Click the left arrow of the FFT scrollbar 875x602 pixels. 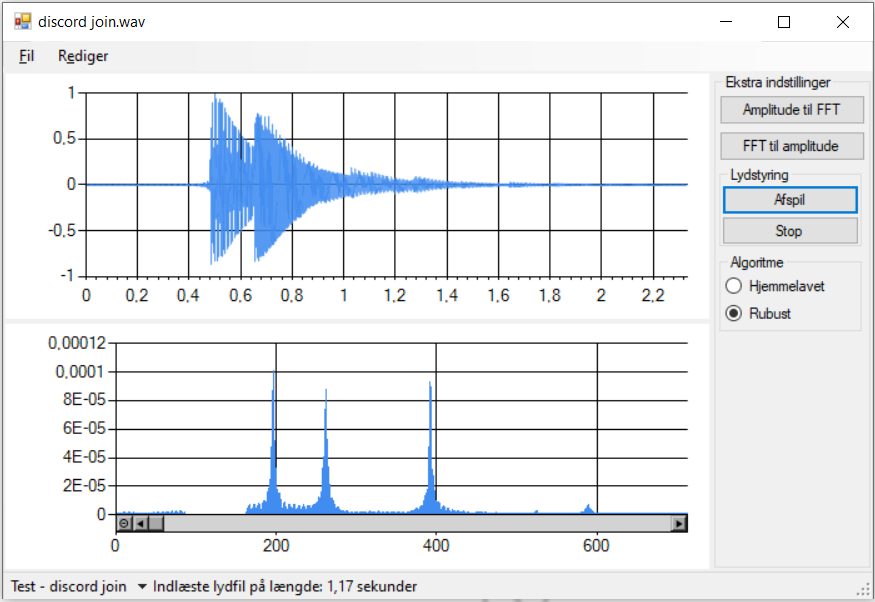(x=140, y=522)
